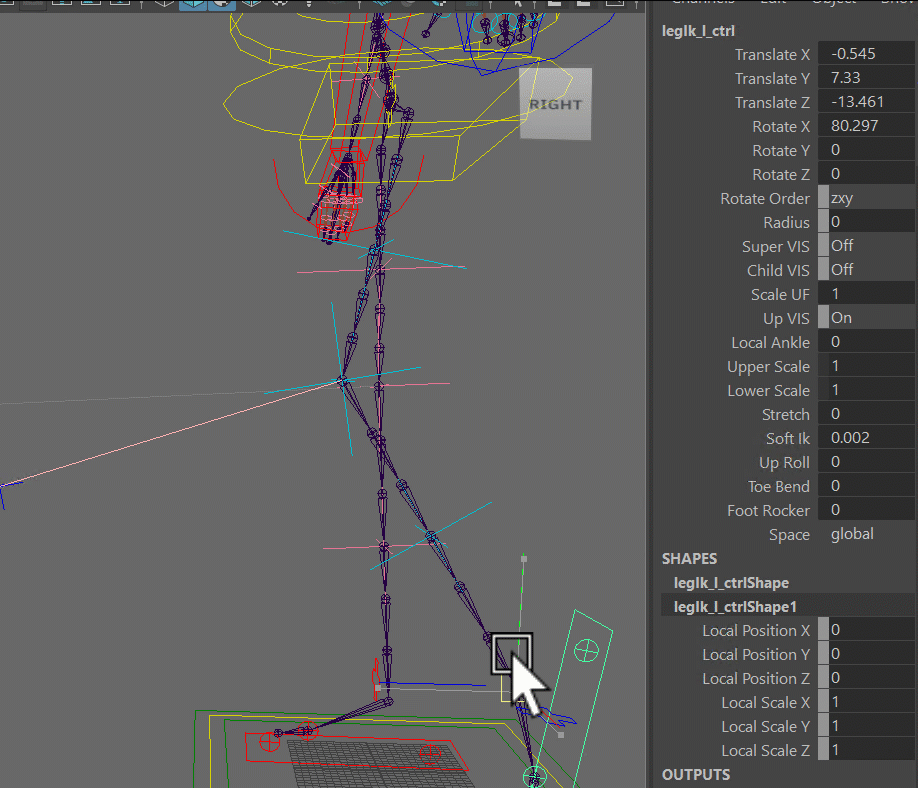Screen dimensions: 918x788
Task: Click the Lower Scale value field
Action: coord(866,390)
